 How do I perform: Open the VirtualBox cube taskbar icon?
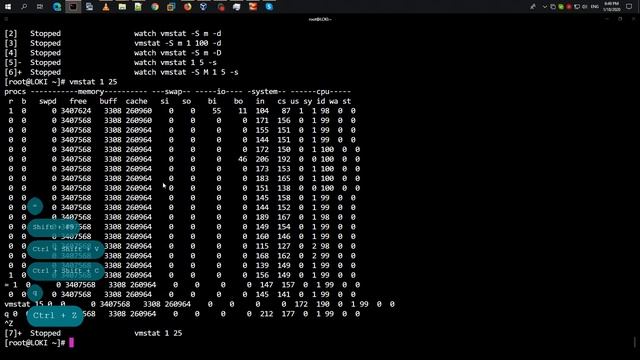(204, 7)
